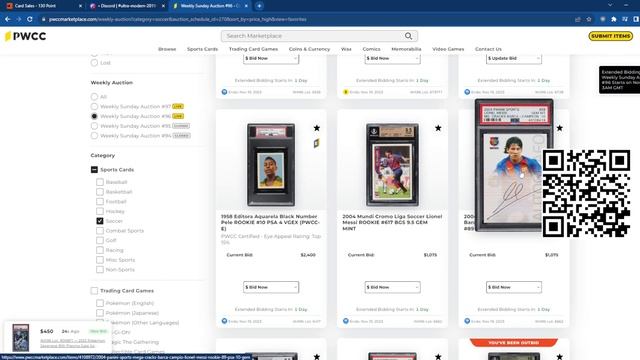The height and width of the screenshot is (360, 640).
Task: Select Weekly Sunday Auction #94 radio
Action: (x=94, y=136)
